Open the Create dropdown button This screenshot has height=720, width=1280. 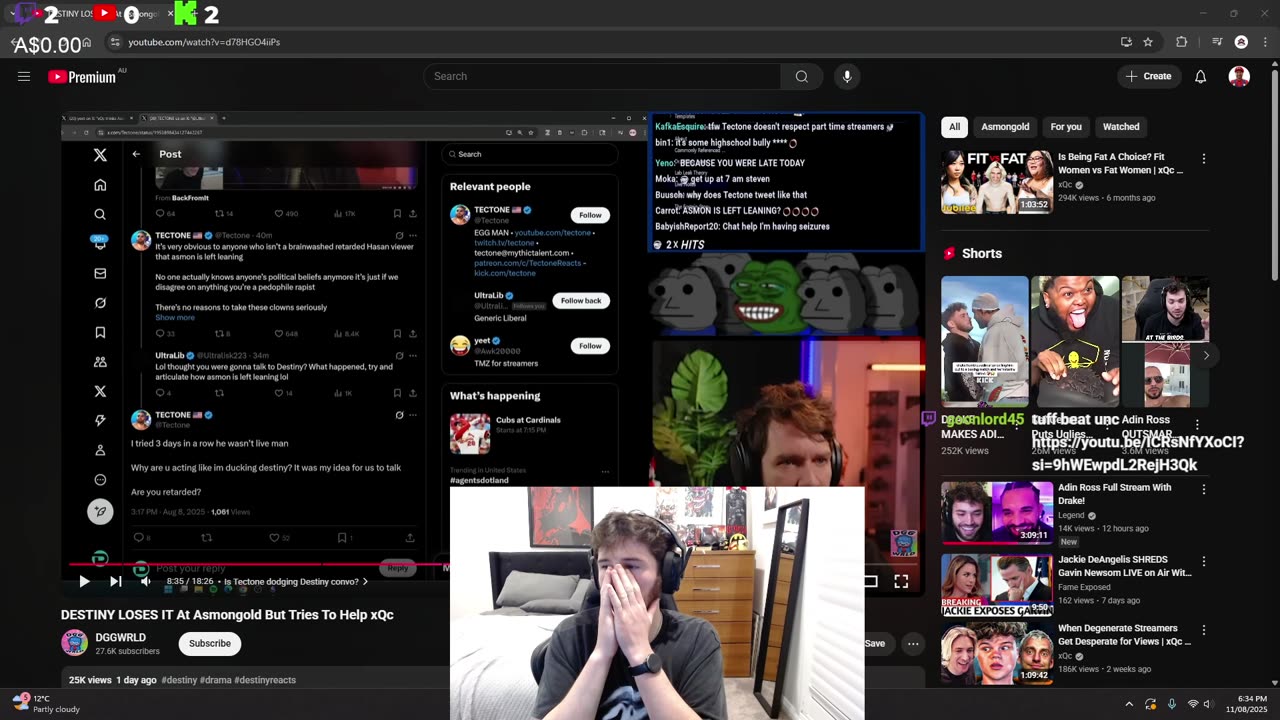[1149, 76]
